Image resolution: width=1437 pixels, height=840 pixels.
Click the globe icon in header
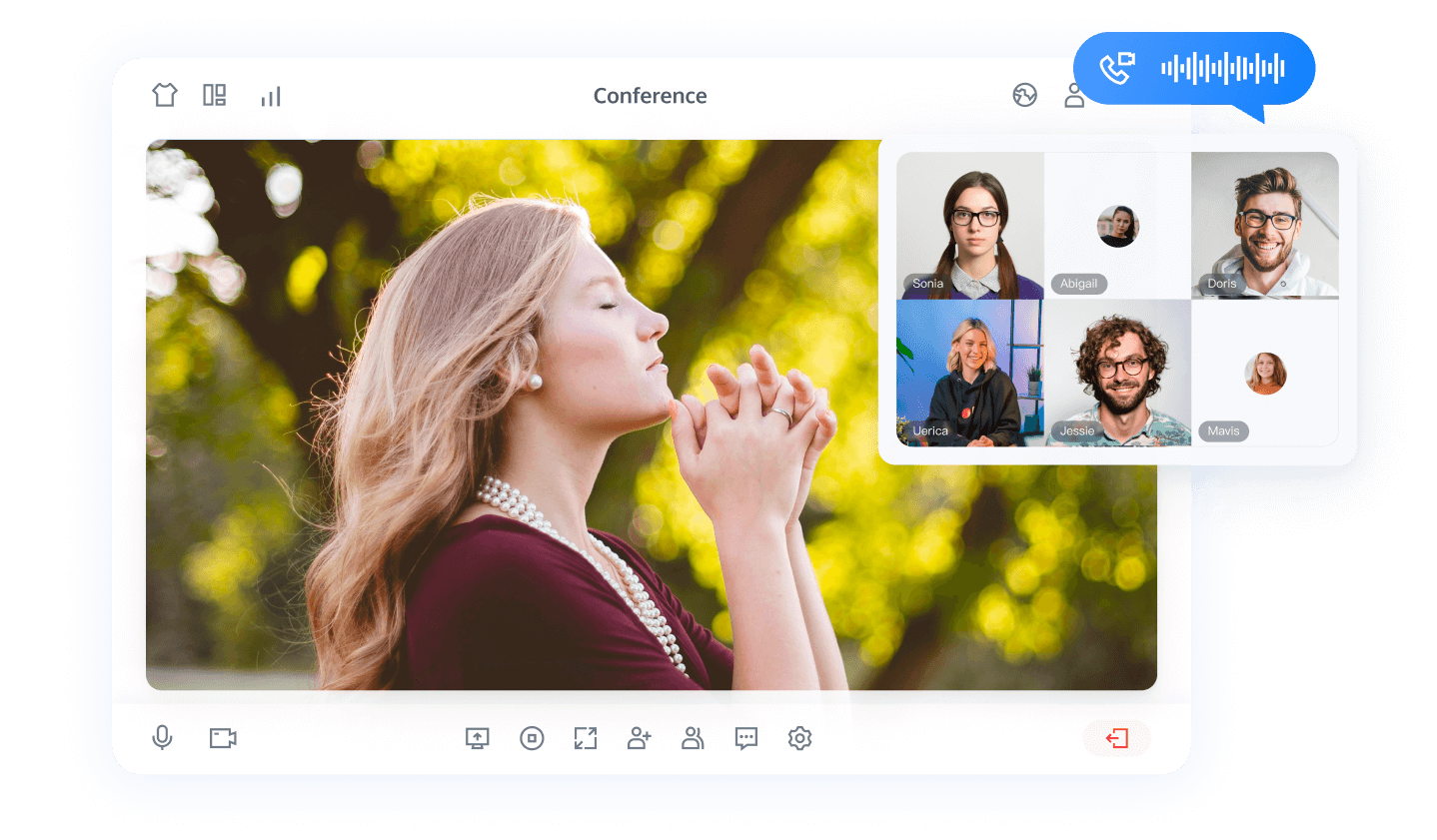click(1024, 95)
